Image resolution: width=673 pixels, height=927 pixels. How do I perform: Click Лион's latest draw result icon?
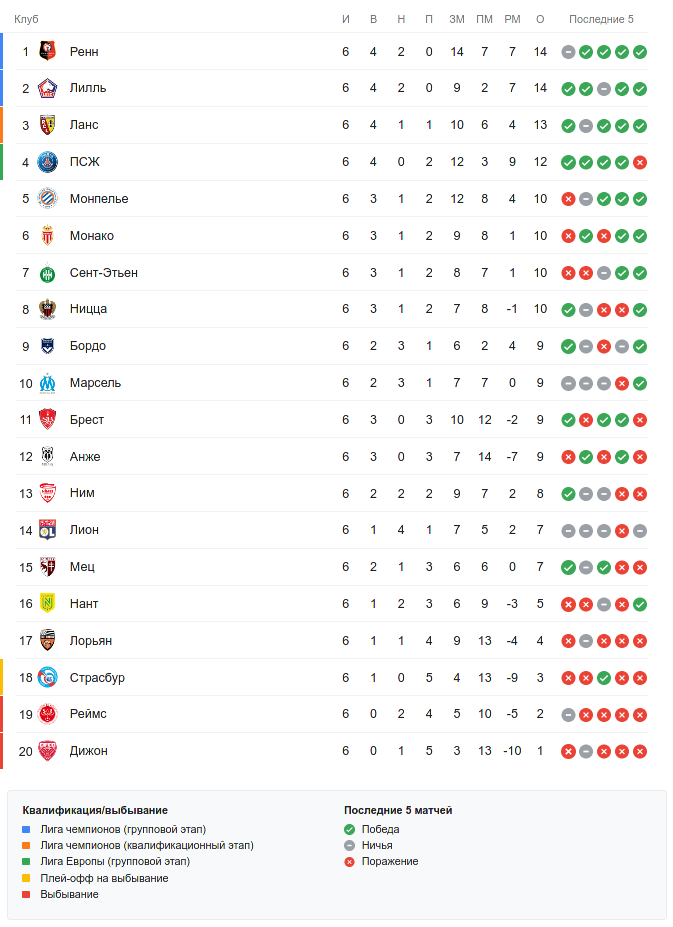point(640,530)
